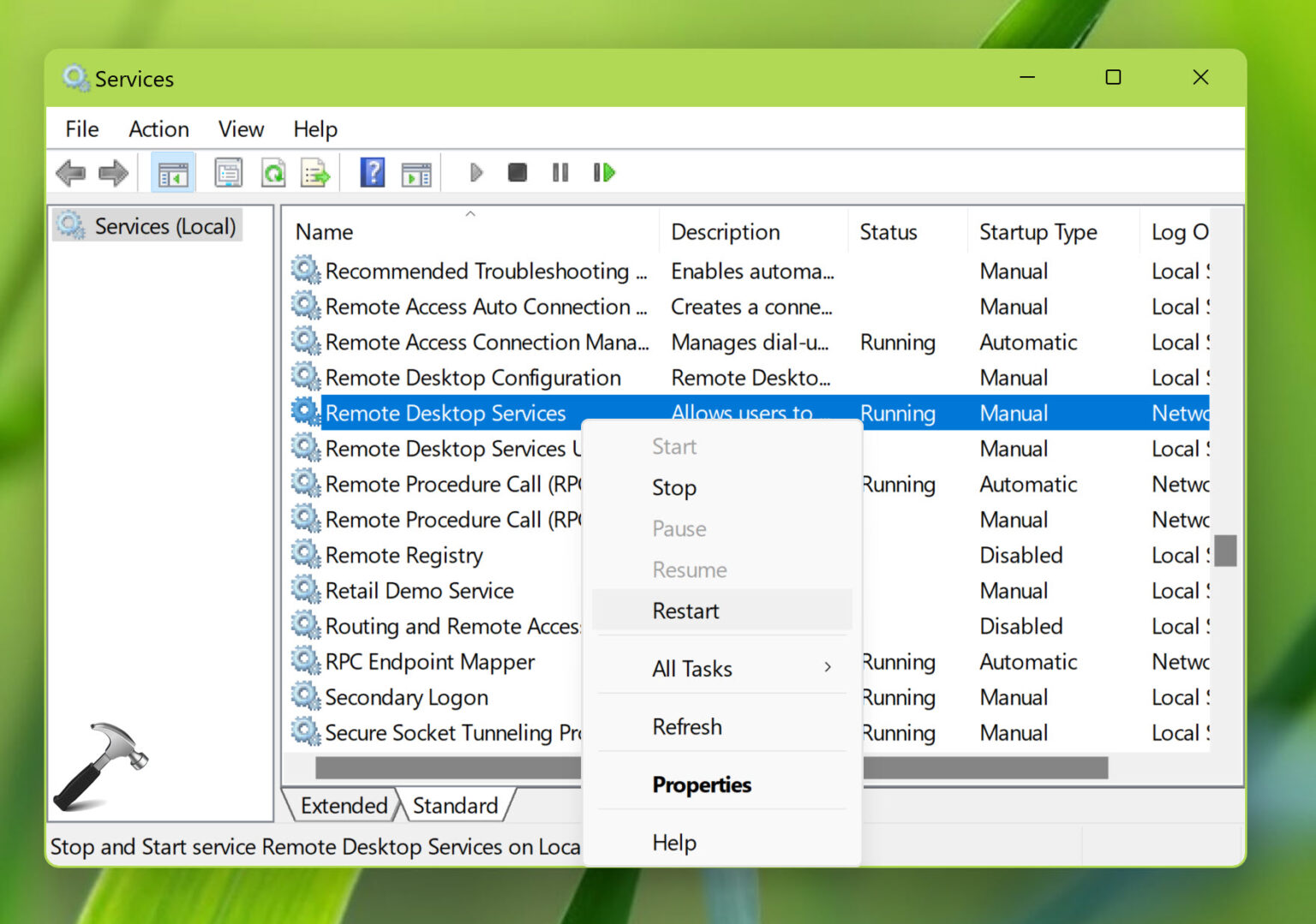Click the Restart Service toolbar icon
1316x924 pixels.
pyautogui.click(x=604, y=173)
